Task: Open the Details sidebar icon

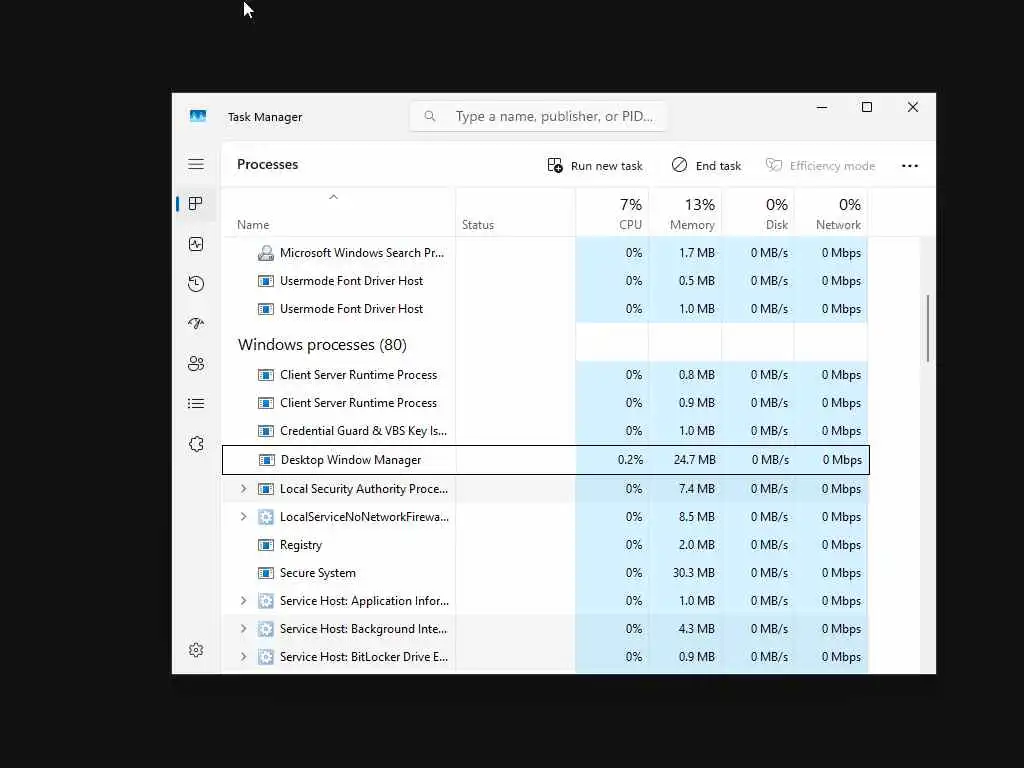Action: coord(196,404)
